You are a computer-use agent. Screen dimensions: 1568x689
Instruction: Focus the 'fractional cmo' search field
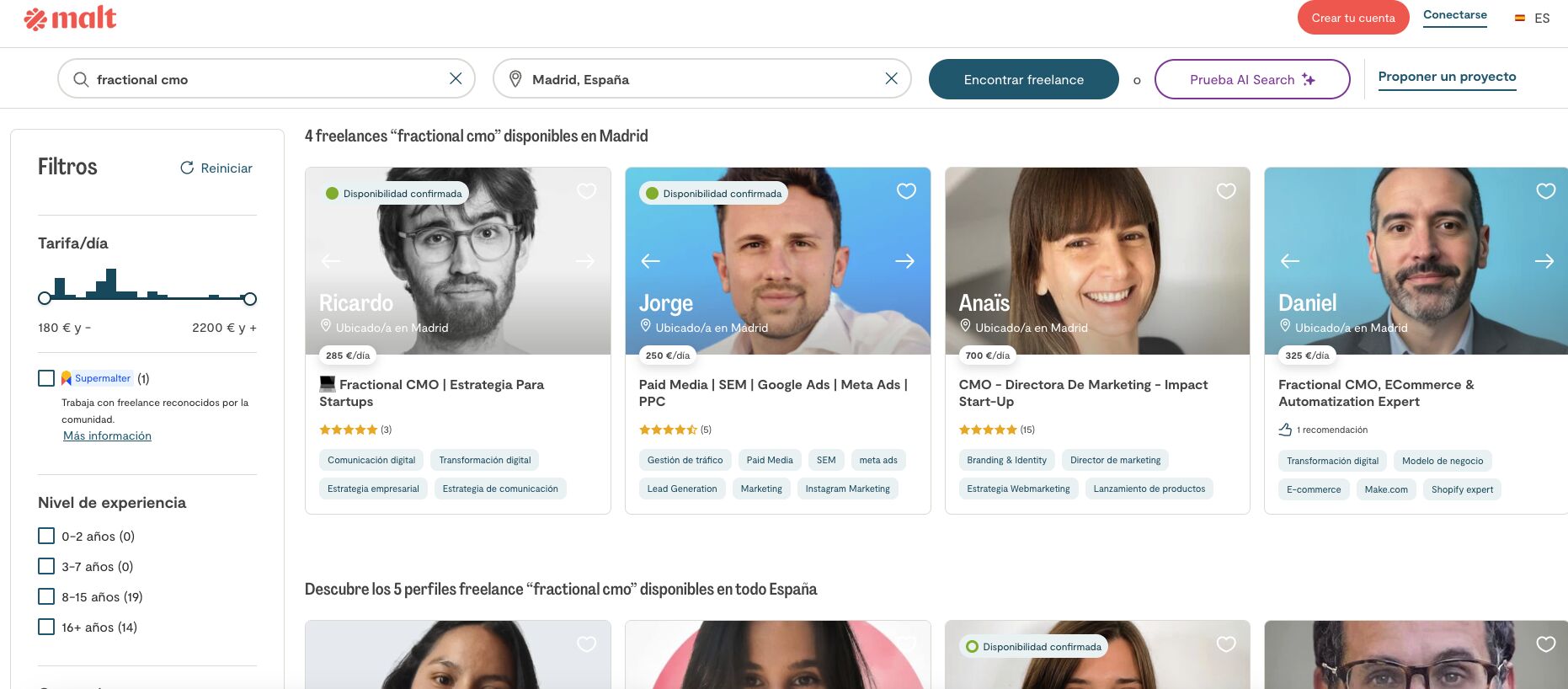[266, 78]
